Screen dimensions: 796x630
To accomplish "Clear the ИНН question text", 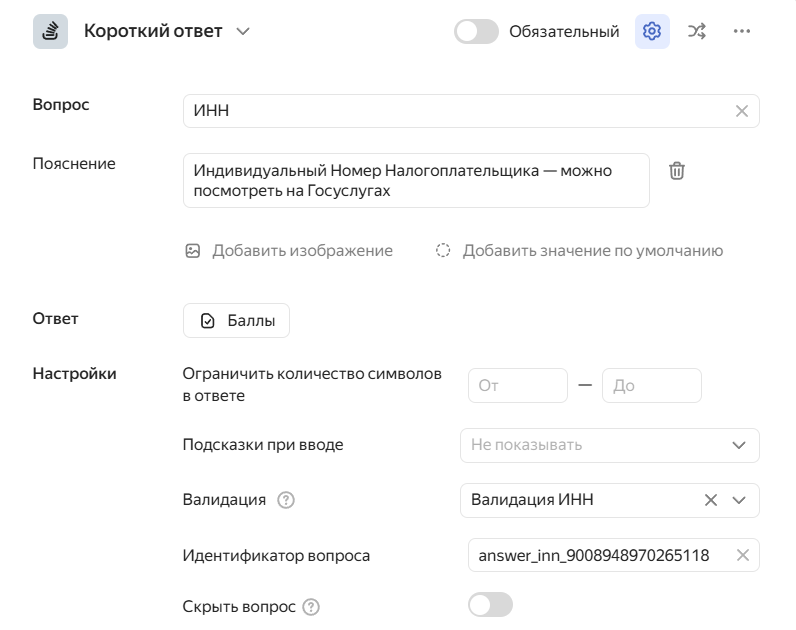I will point(741,111).
